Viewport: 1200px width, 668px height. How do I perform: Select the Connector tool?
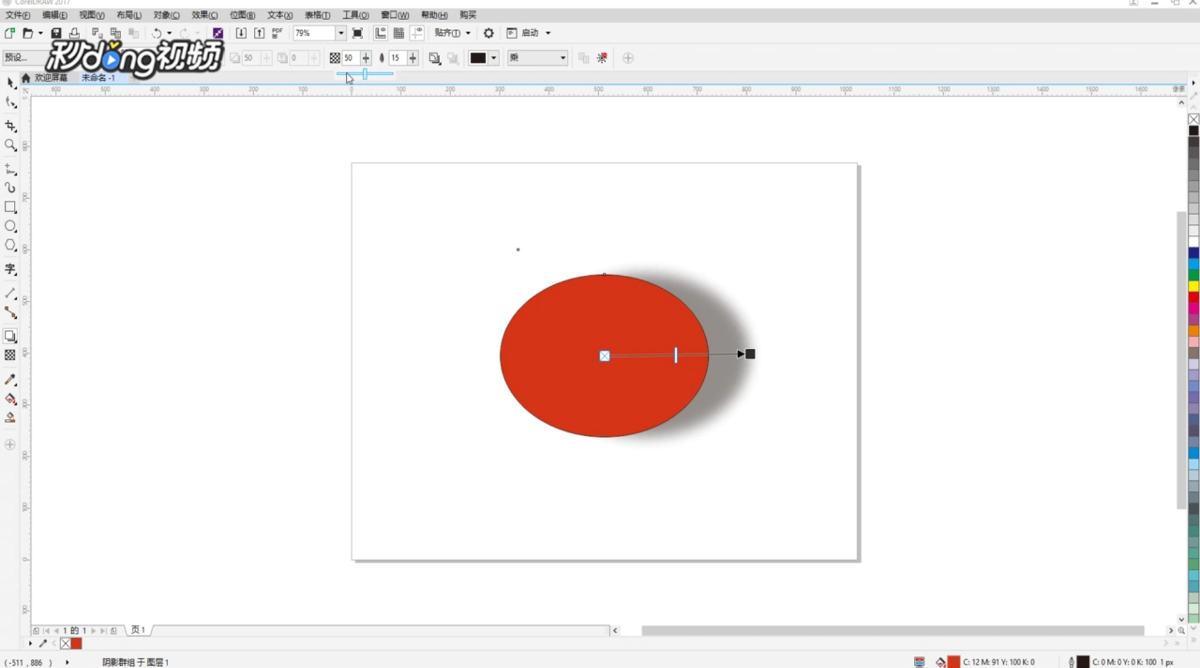point(11,312)
